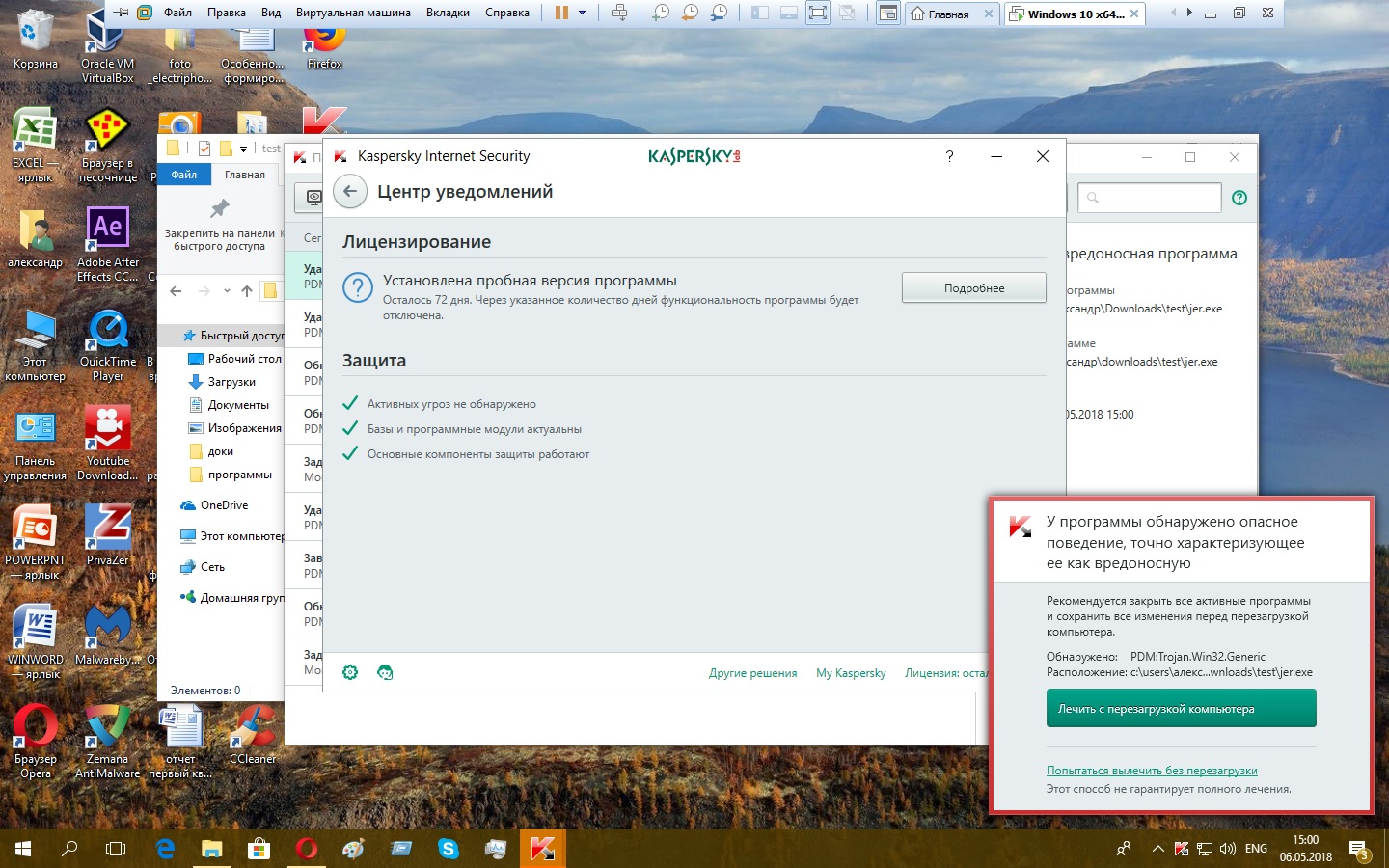Expand the dropdown arrow beside pause button

(x=582, y=13)
